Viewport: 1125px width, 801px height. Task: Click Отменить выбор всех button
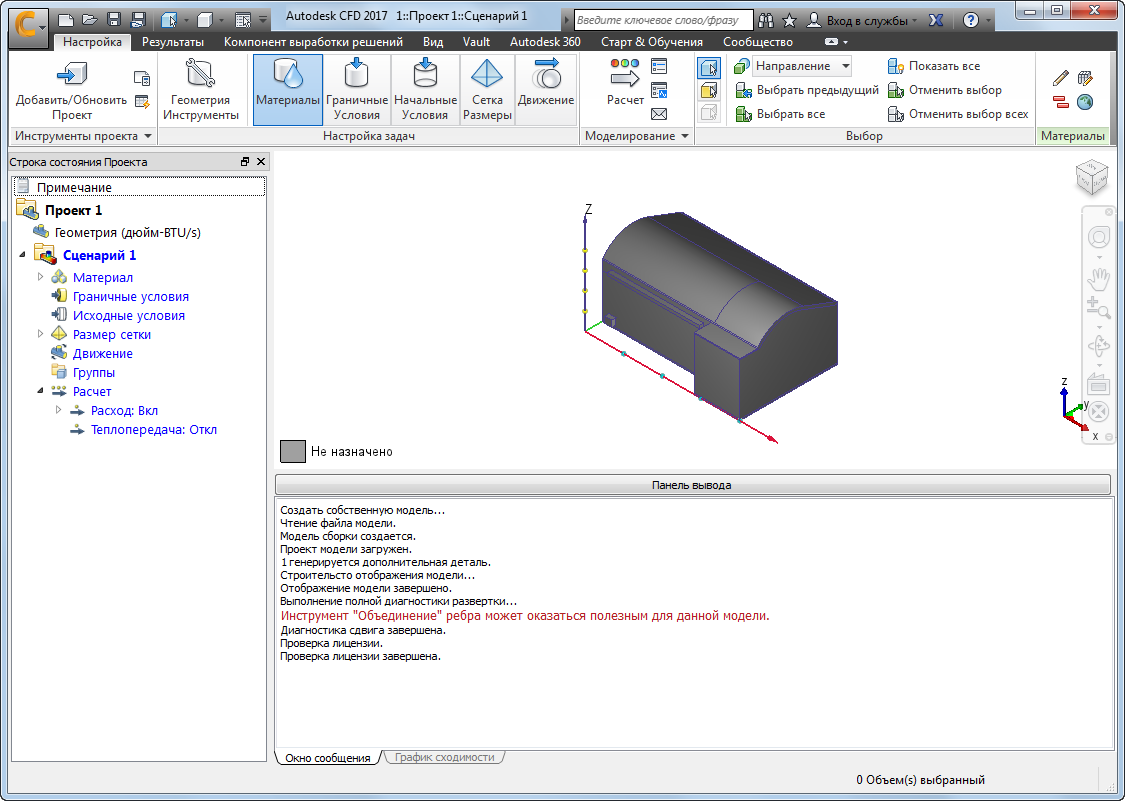958,113
